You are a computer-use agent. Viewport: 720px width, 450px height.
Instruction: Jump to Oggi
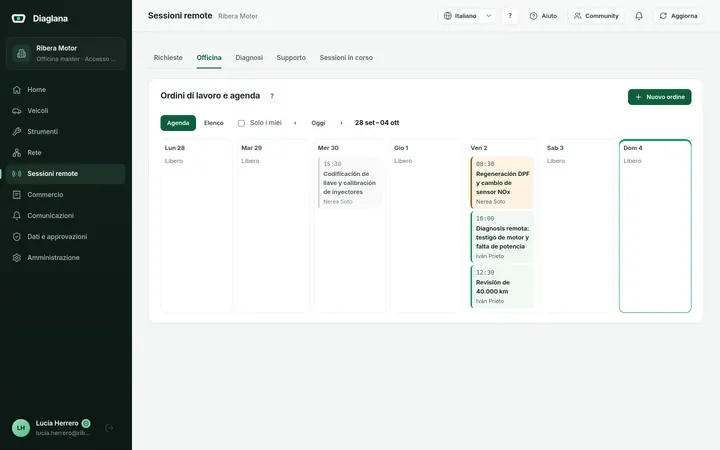tap(318, 123)
